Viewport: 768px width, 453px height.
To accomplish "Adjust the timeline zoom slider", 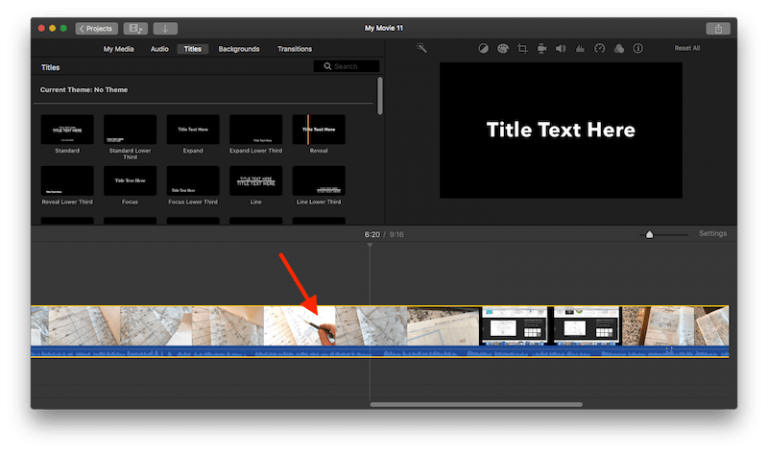I will 649,235.
